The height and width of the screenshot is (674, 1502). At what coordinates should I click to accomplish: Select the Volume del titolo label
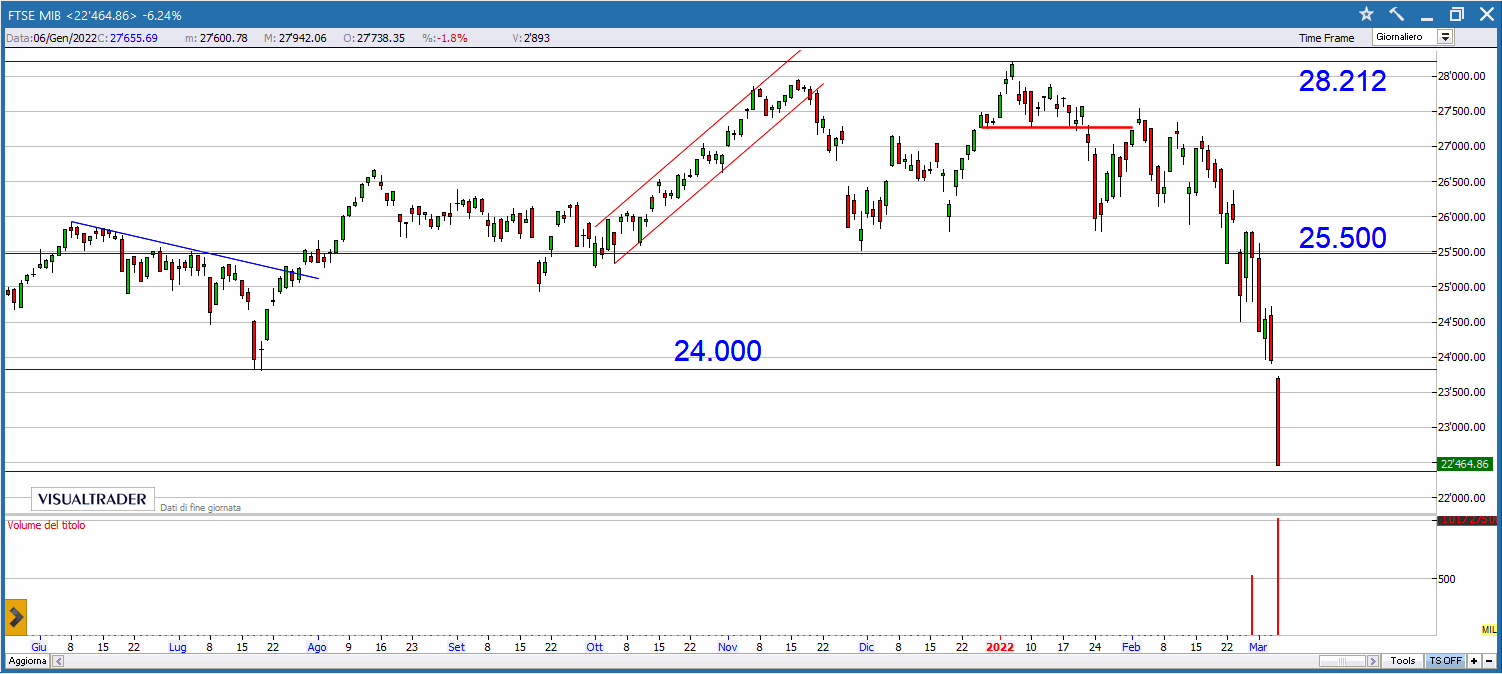46,525
